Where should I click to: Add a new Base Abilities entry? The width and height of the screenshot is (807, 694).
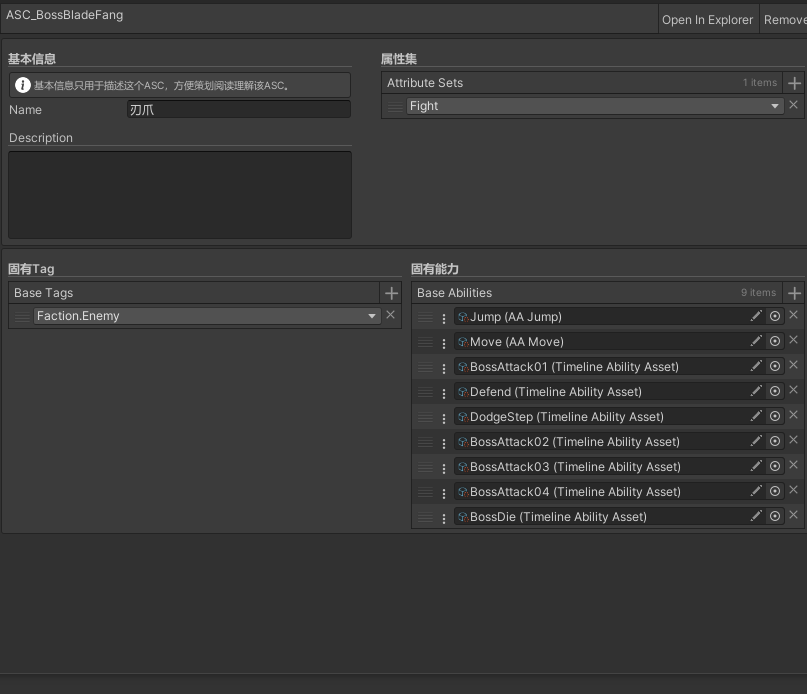point(794,293)
